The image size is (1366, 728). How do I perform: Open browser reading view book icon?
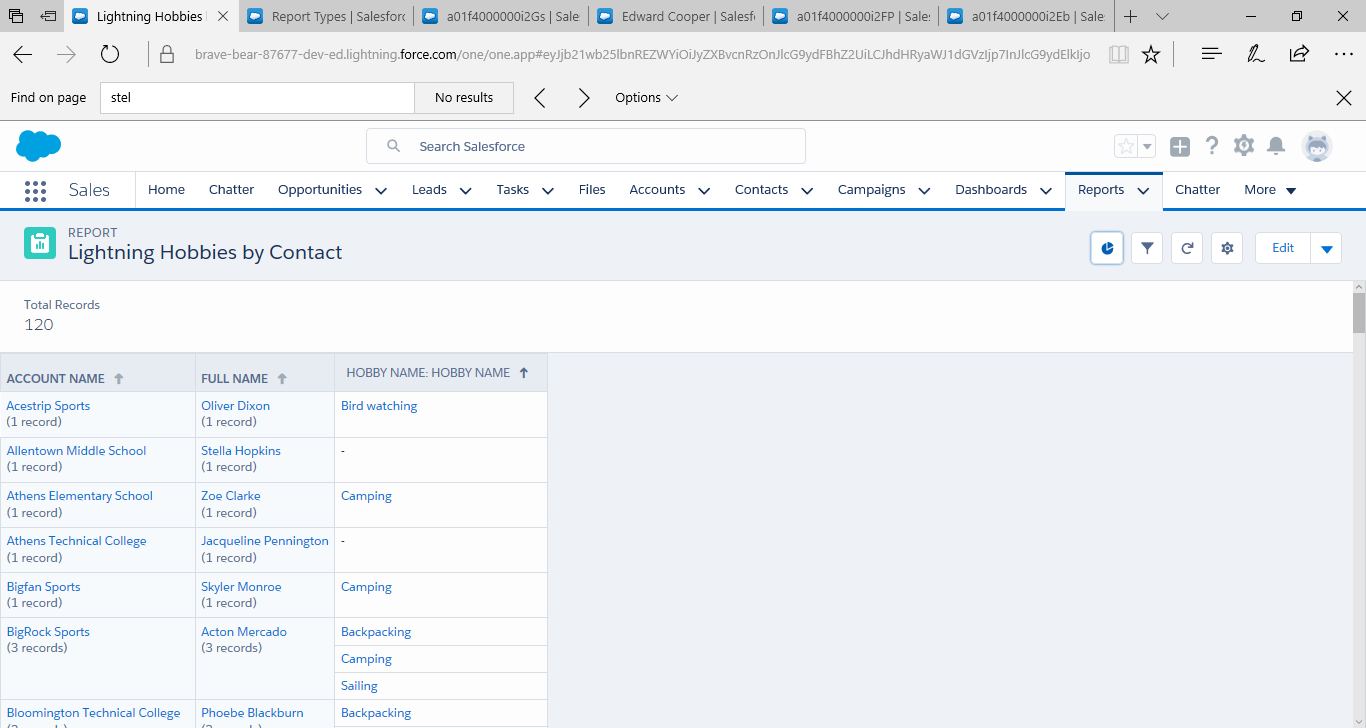pos(1119,55)
